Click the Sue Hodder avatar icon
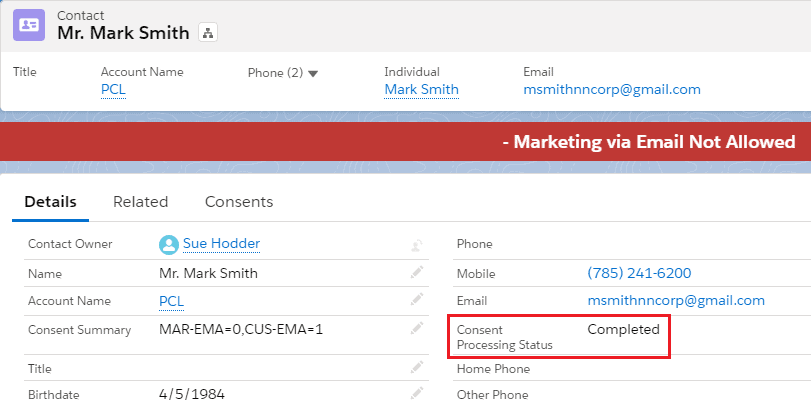Viewport: 812px width, 414px height. [x=169, y=245]
